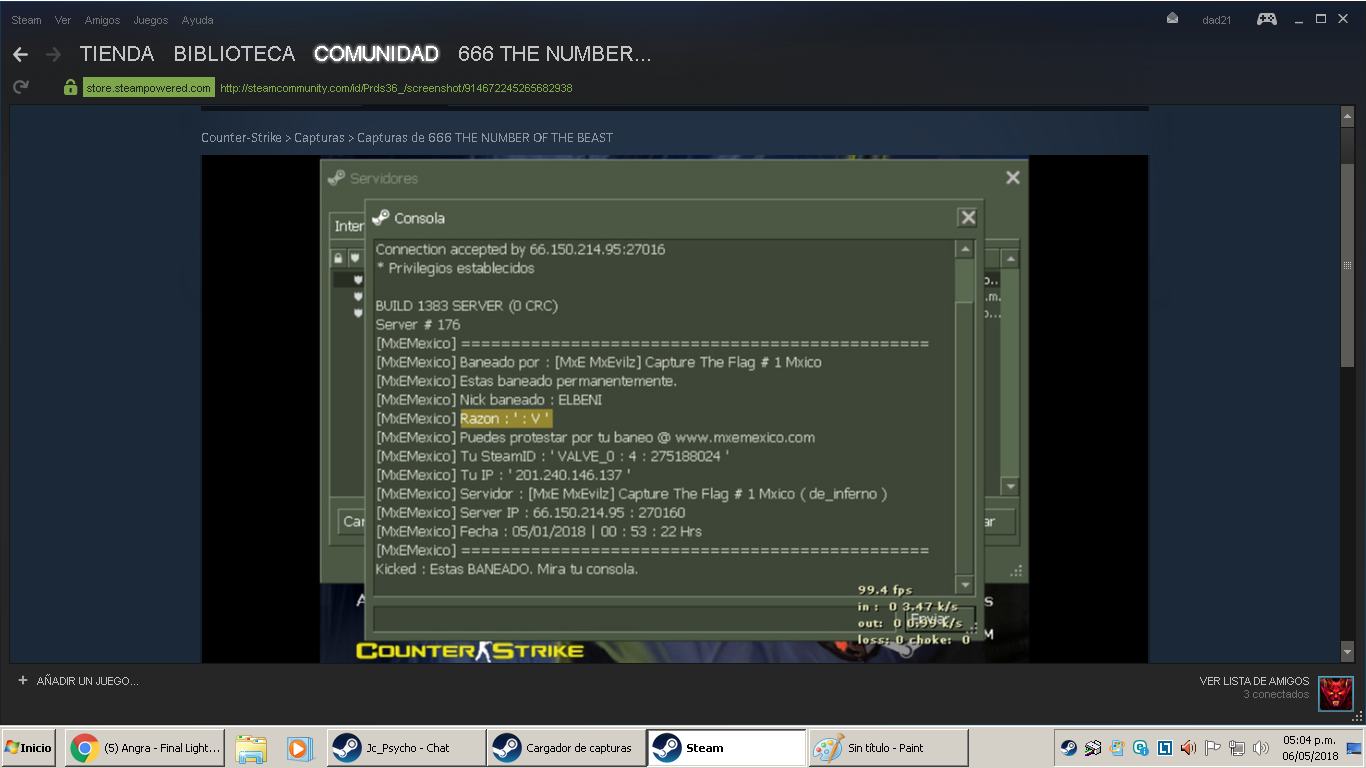This screenshot has height=768, width=1366.
Task: Open the media player taskbar icon
Action: (298, 748)
